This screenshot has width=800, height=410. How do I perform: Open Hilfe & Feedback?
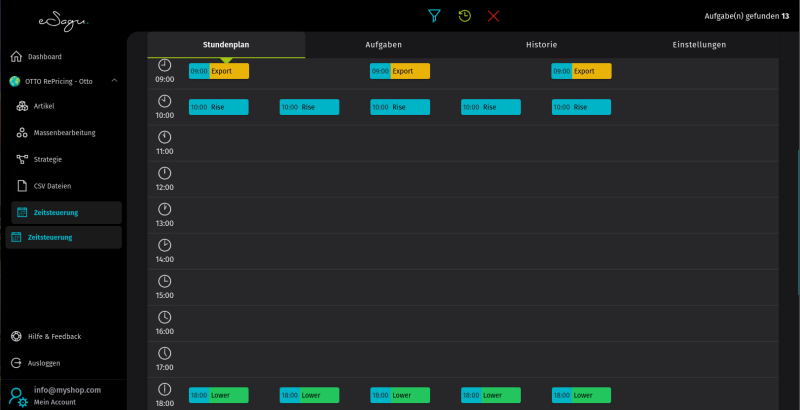[54, 336]
